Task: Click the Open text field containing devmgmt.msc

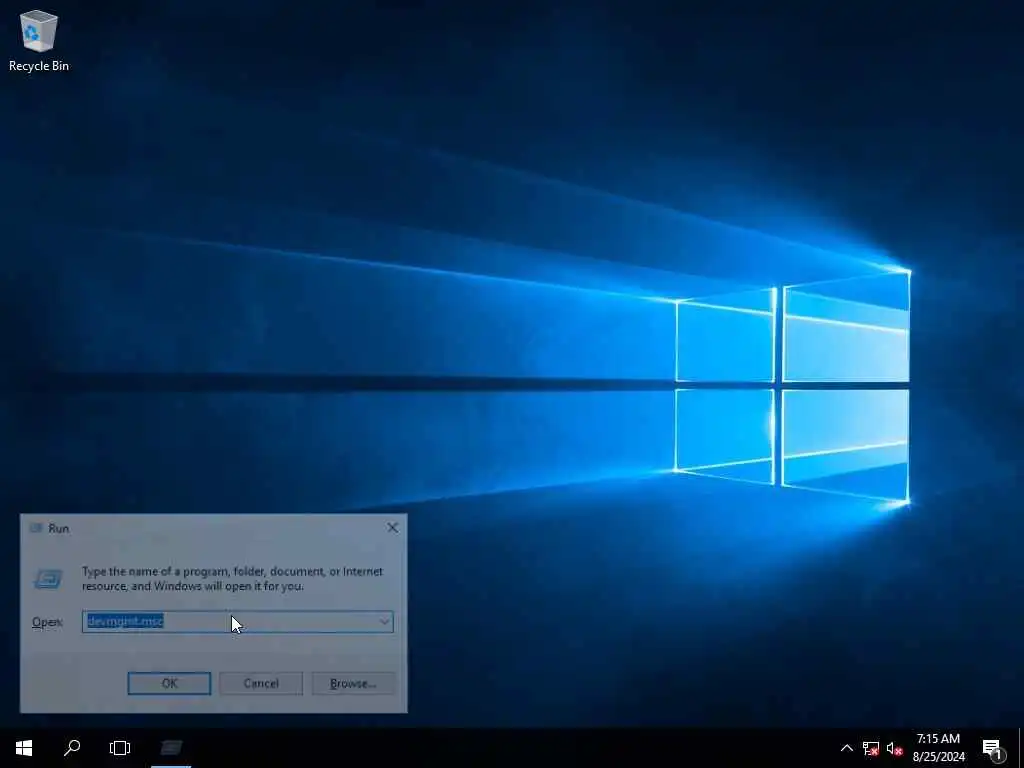Action: (229, 622)
